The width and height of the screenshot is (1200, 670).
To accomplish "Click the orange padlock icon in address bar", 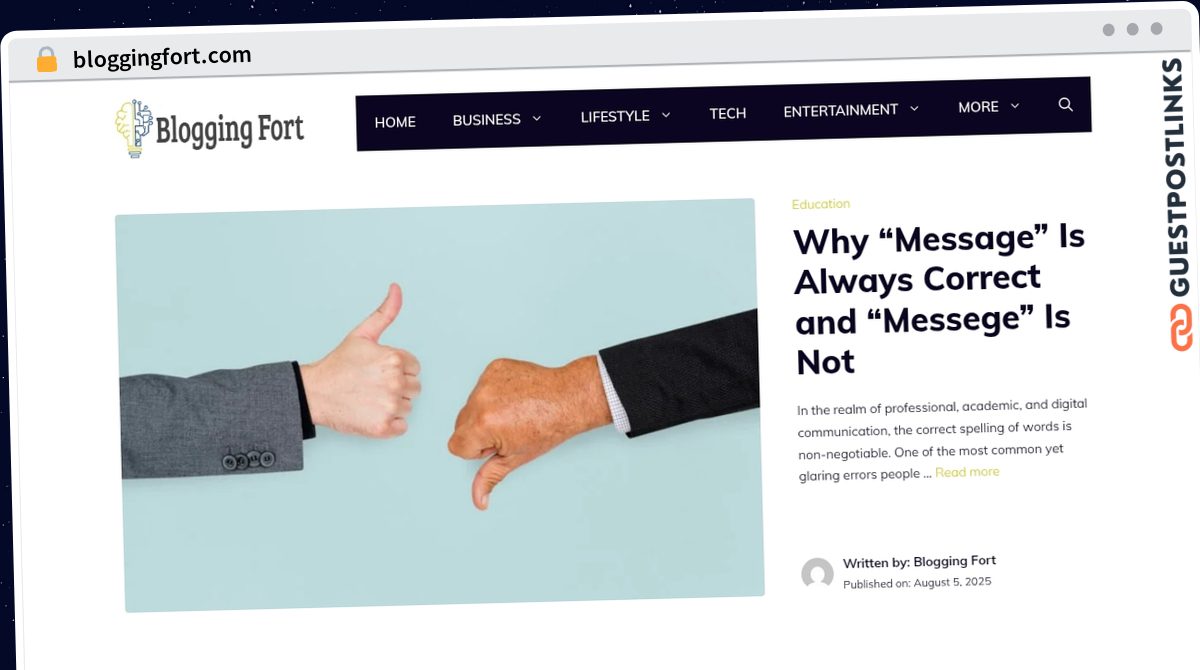I will coord(46,60).
